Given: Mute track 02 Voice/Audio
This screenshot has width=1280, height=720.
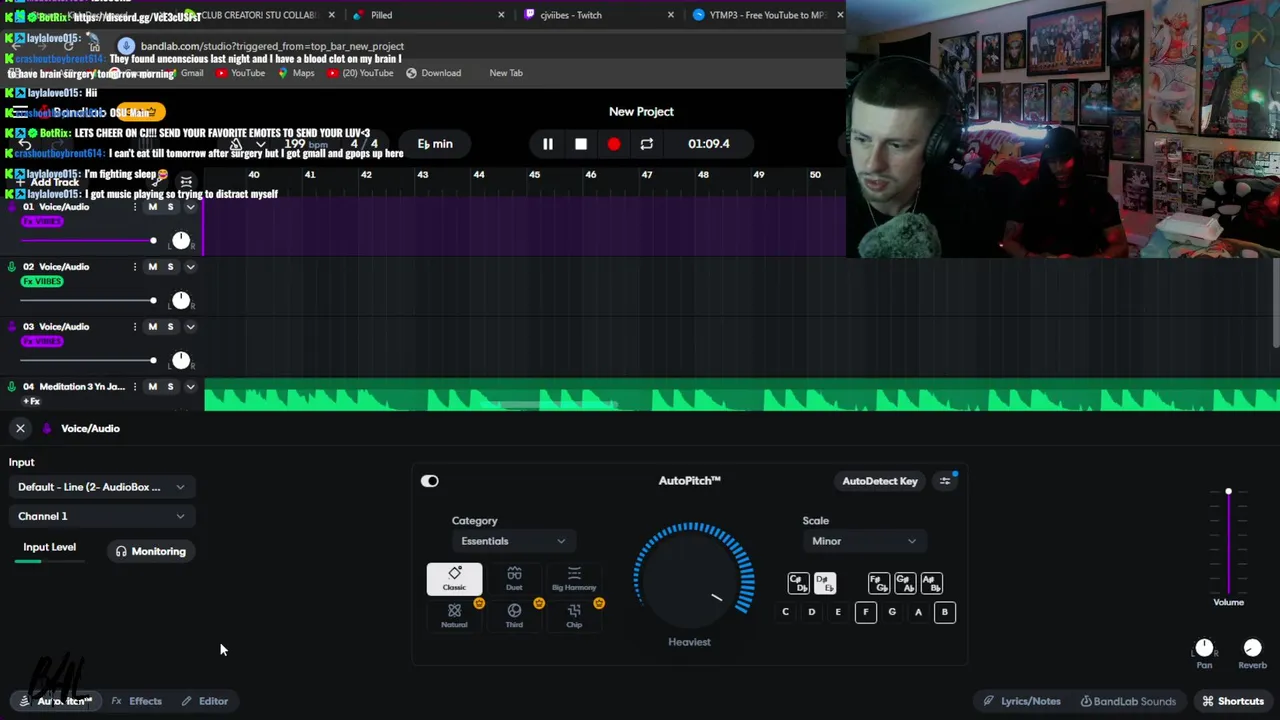Looking at the screenshot, I should click(152, 267).
